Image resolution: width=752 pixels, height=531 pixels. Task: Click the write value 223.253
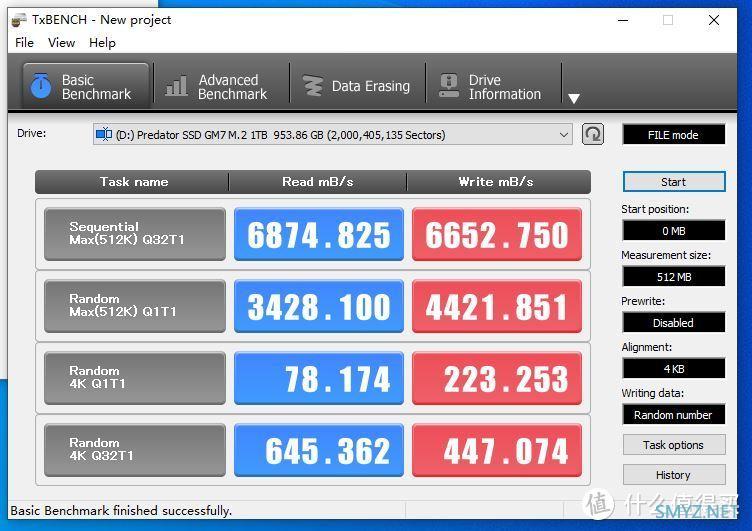click(497, 378)
